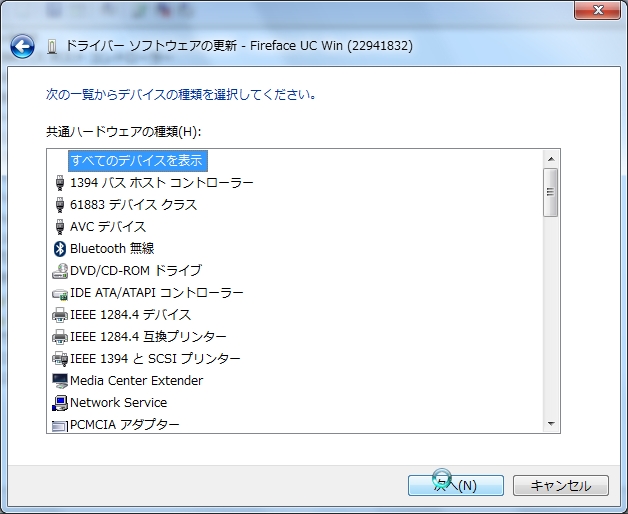This screenshot has width=628, height=514.
Task: Click the IEEE 1284.4 デバイス printer icon
Action: click(x=59, y=314)
